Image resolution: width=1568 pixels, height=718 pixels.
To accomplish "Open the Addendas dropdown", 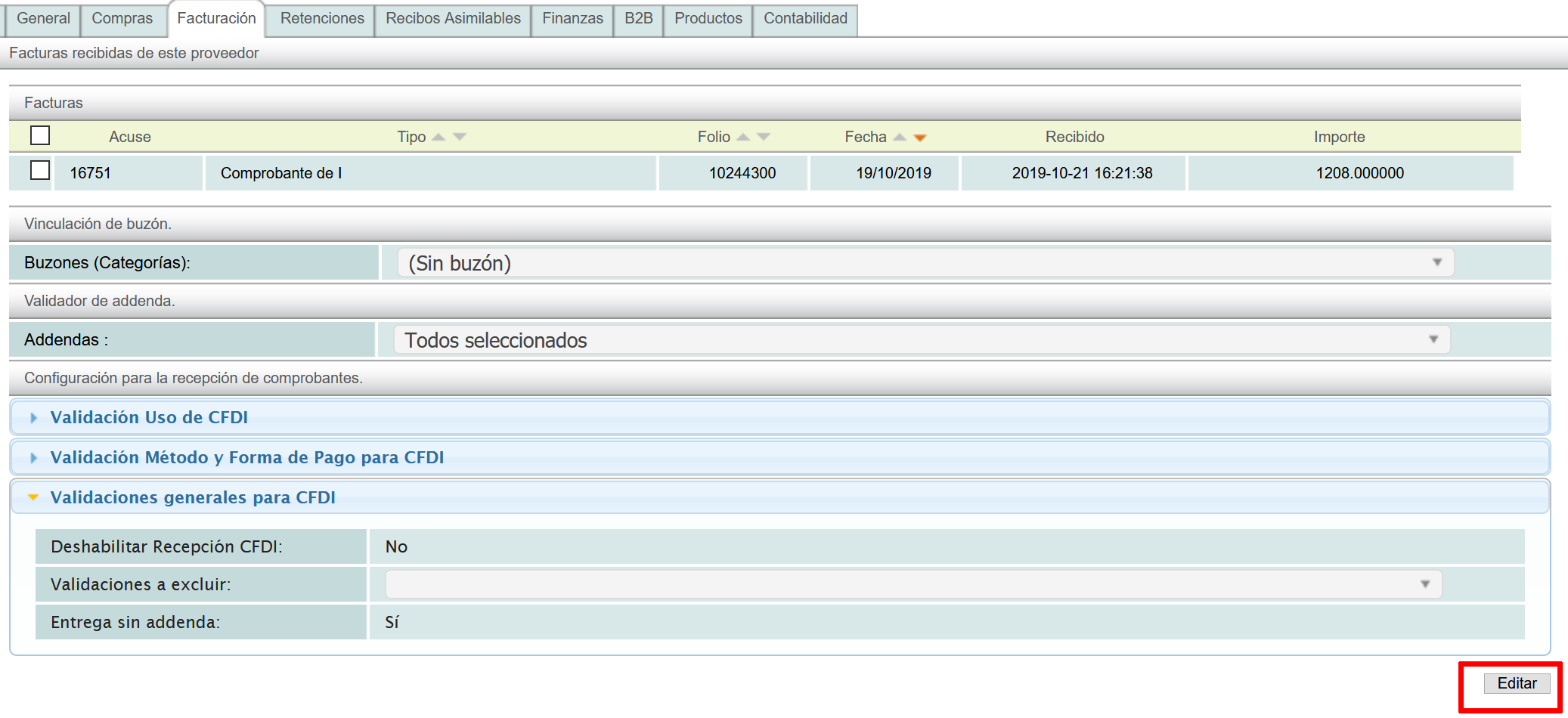I will (x=921, y=340).
